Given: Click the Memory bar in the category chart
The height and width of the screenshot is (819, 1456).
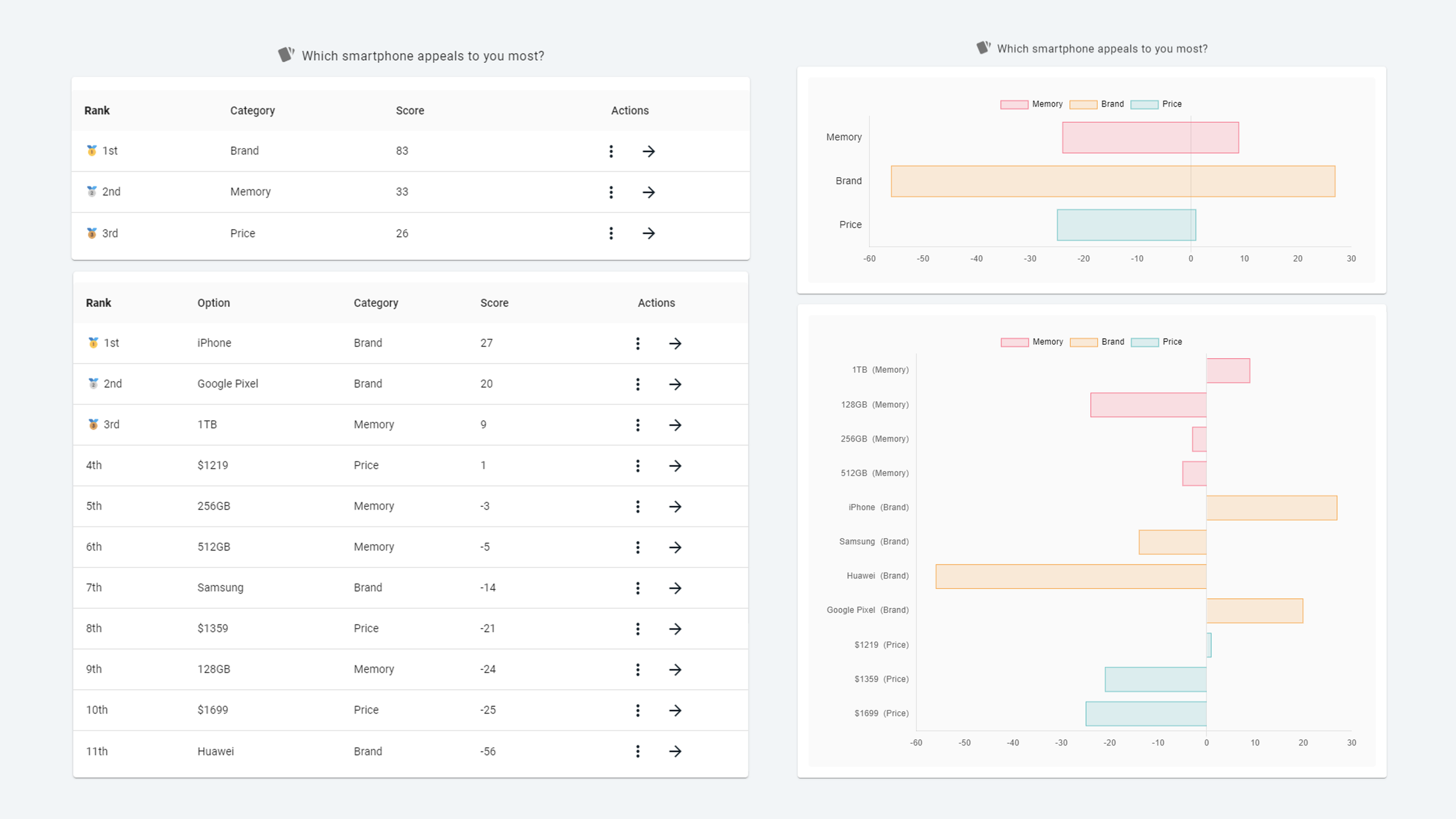Looking at the screenshot, I should (1150, 137).
